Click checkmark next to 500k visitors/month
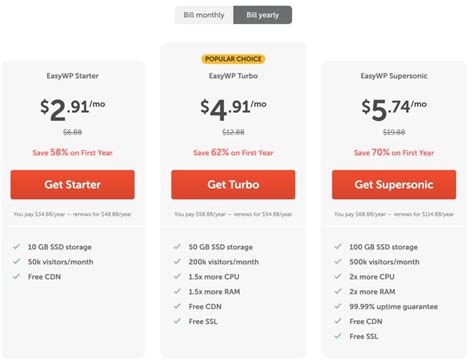Screen dimensions: 474x363 coord(338,261)
